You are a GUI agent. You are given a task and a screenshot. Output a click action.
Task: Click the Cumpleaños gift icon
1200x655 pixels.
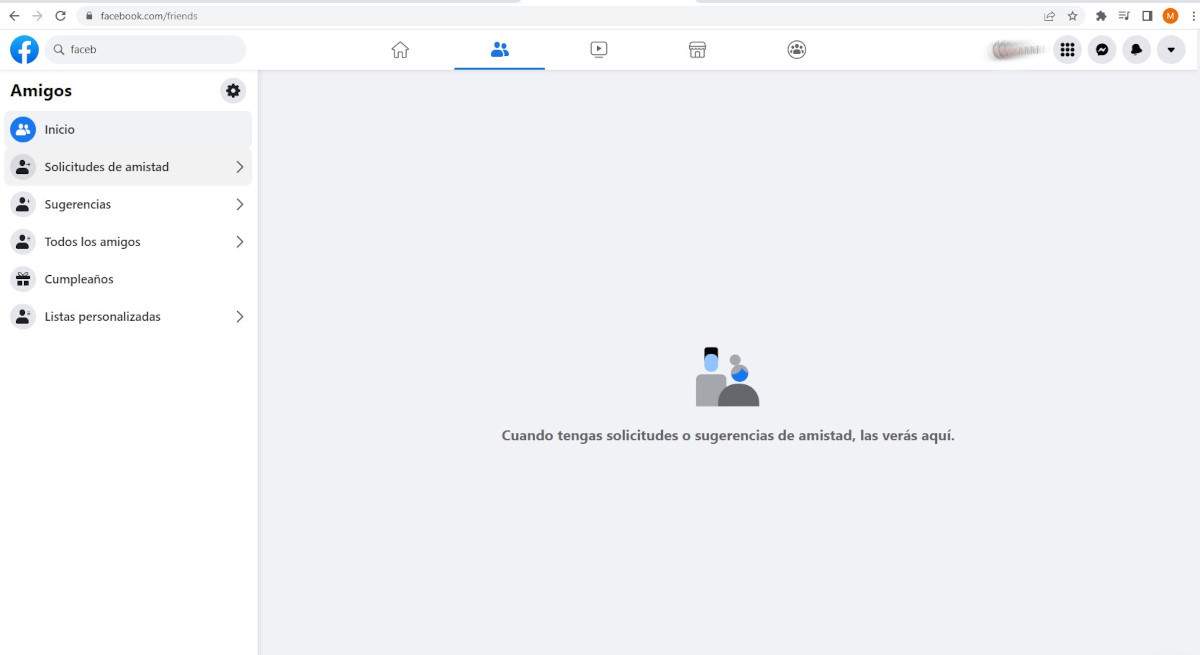point(23,279)
